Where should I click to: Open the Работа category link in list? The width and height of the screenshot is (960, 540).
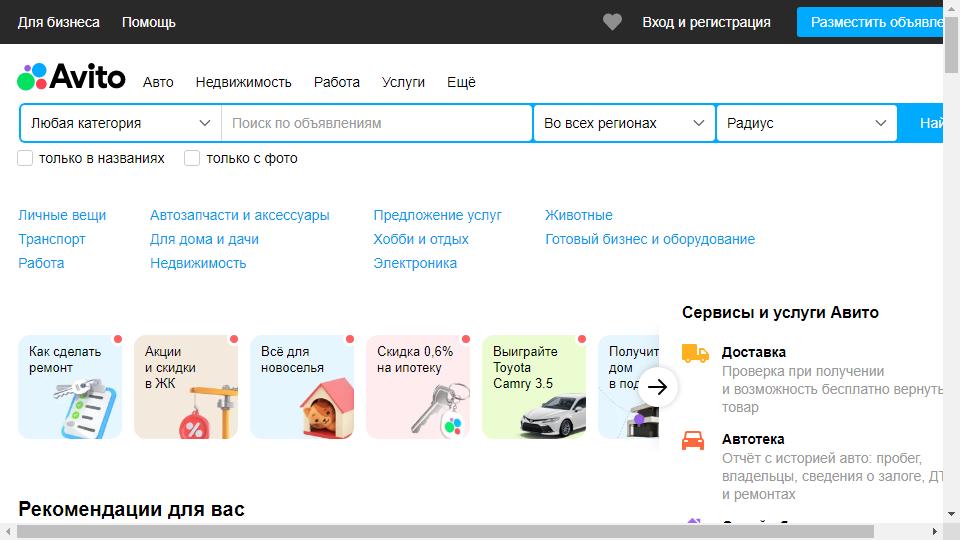[x=41, y=263]
